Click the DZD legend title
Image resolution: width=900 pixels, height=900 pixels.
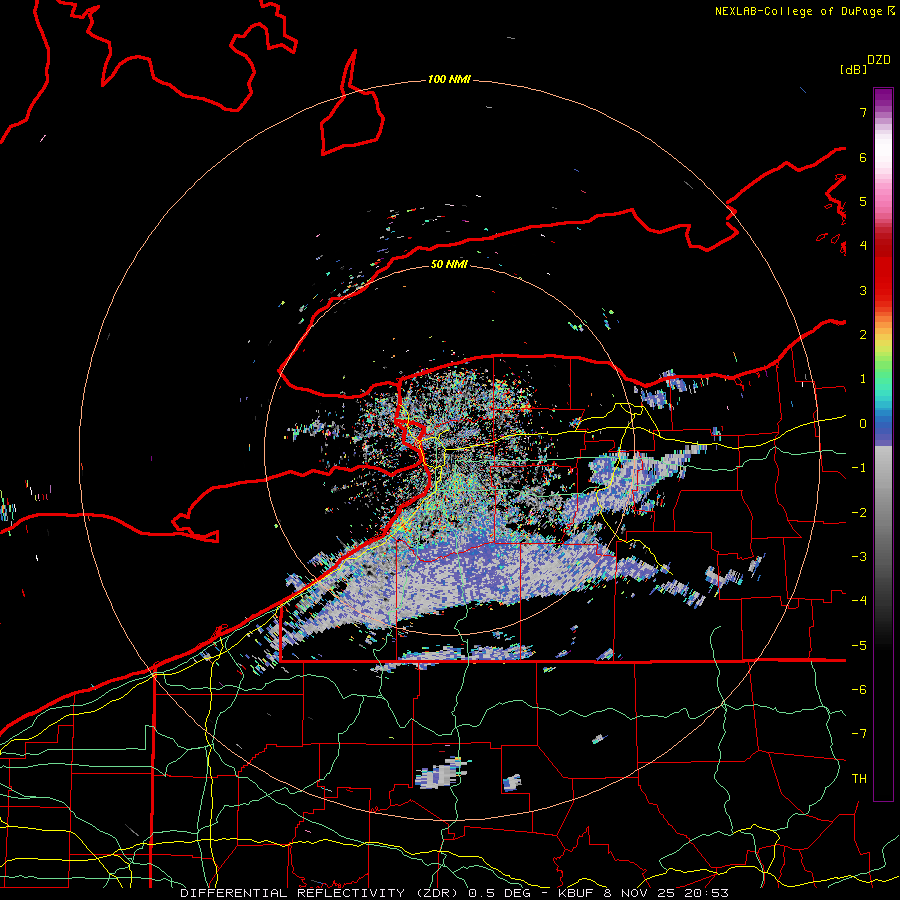tap(879, 59)
